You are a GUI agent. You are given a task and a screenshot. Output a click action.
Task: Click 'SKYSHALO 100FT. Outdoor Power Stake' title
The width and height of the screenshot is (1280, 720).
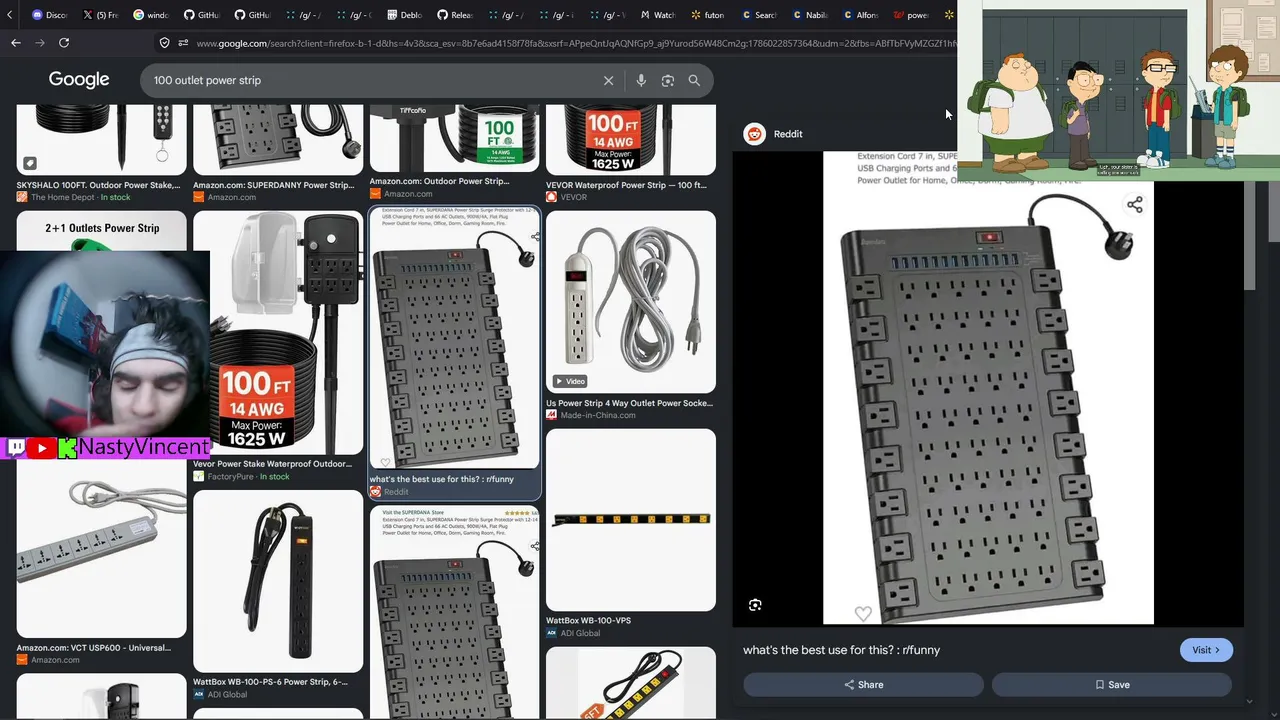(98, 185)
